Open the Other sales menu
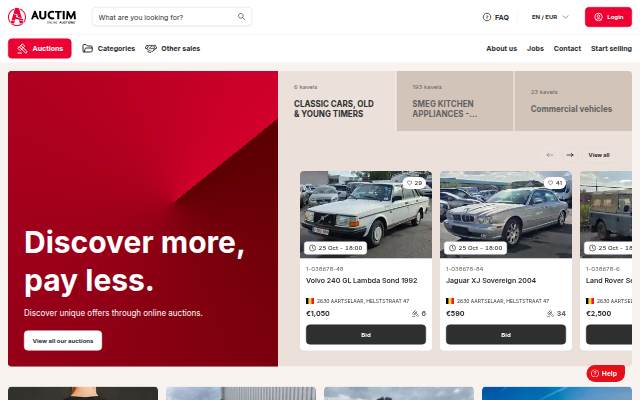640x400 pixels. click(x=173, y=49)
